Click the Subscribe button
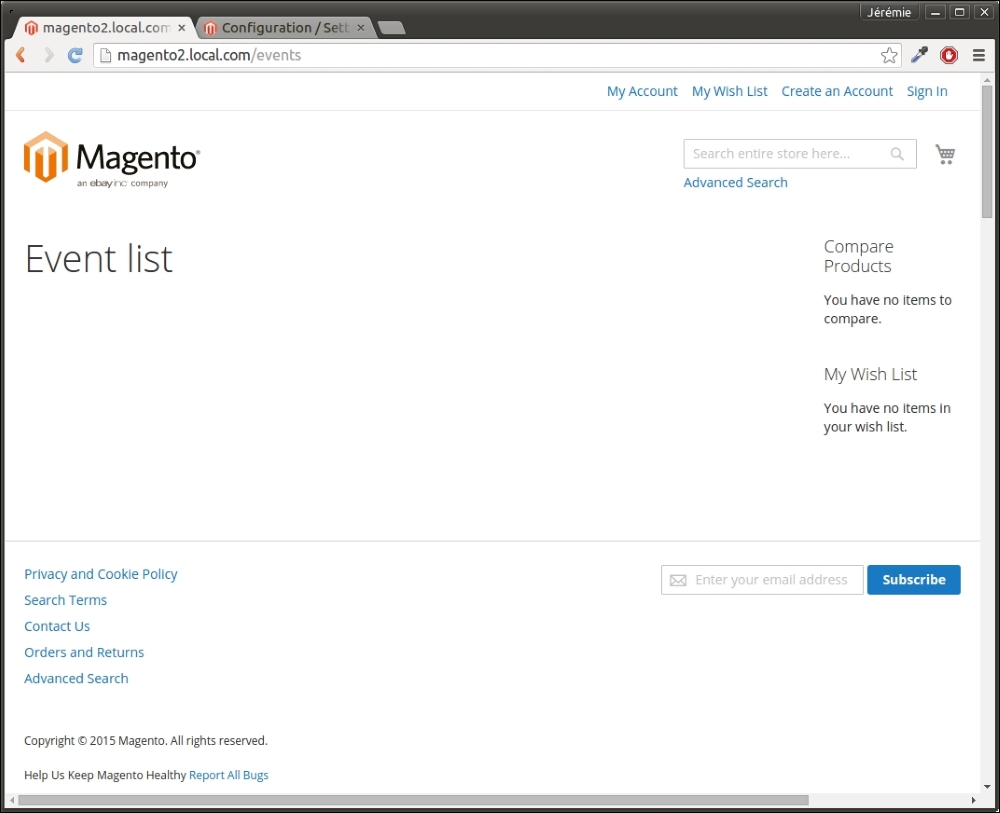 [x=913, y=580]
